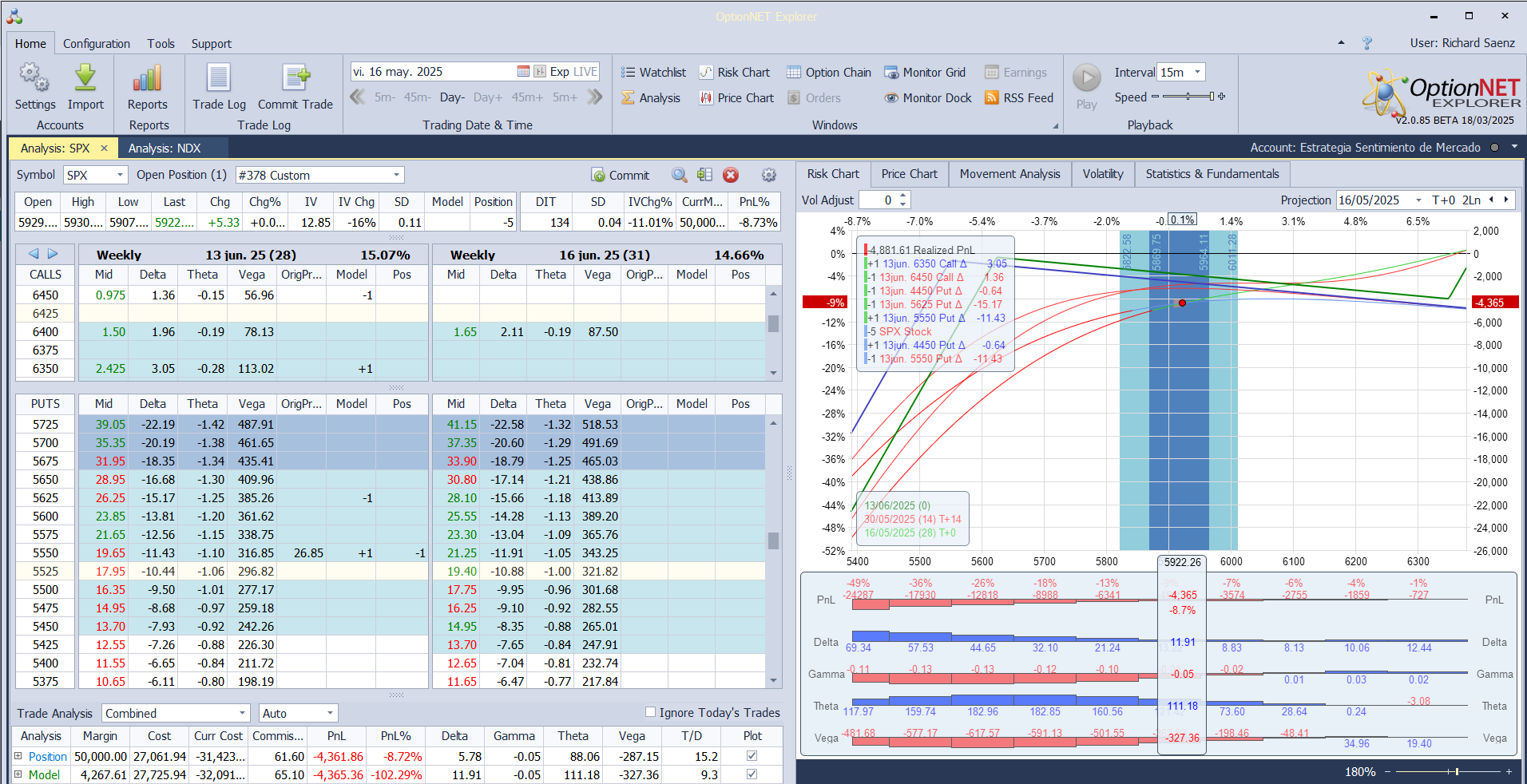Toggle the LIVE mode indicator
This screenshot has height=784, width=1527.
click(x=585, y=72)
